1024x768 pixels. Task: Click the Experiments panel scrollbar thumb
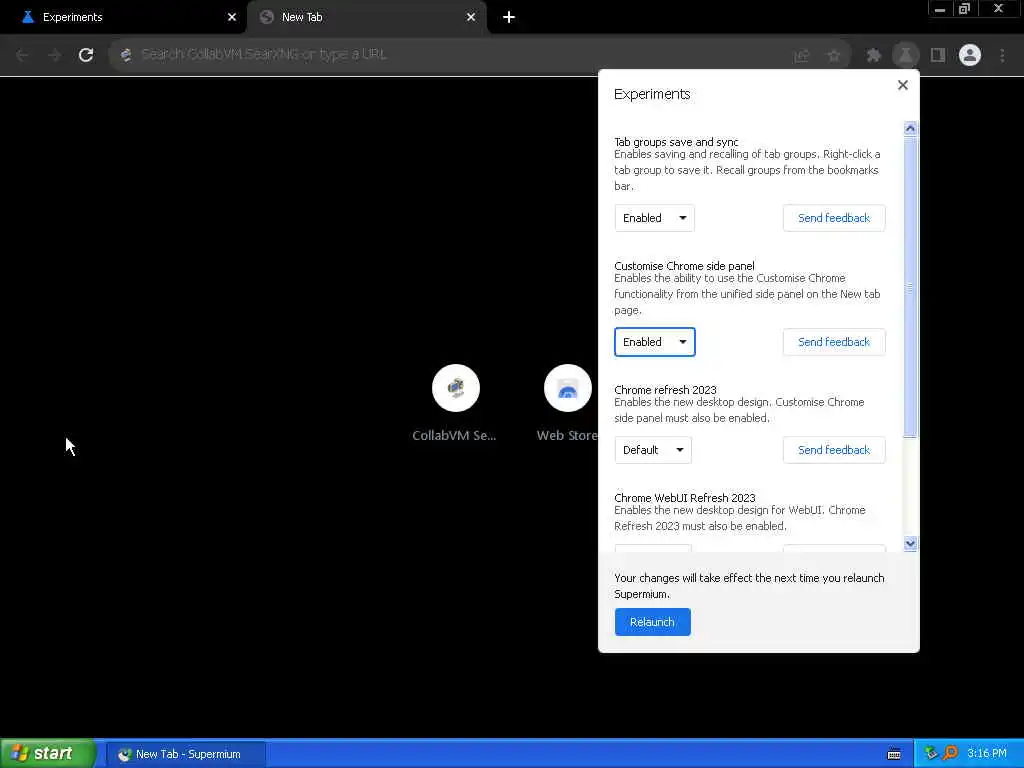point(910,287)
